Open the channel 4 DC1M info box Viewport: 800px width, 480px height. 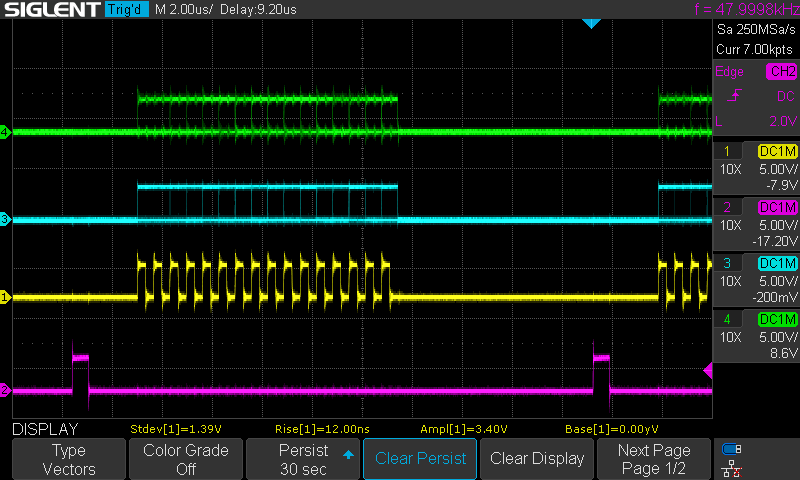tap(756, 337)
